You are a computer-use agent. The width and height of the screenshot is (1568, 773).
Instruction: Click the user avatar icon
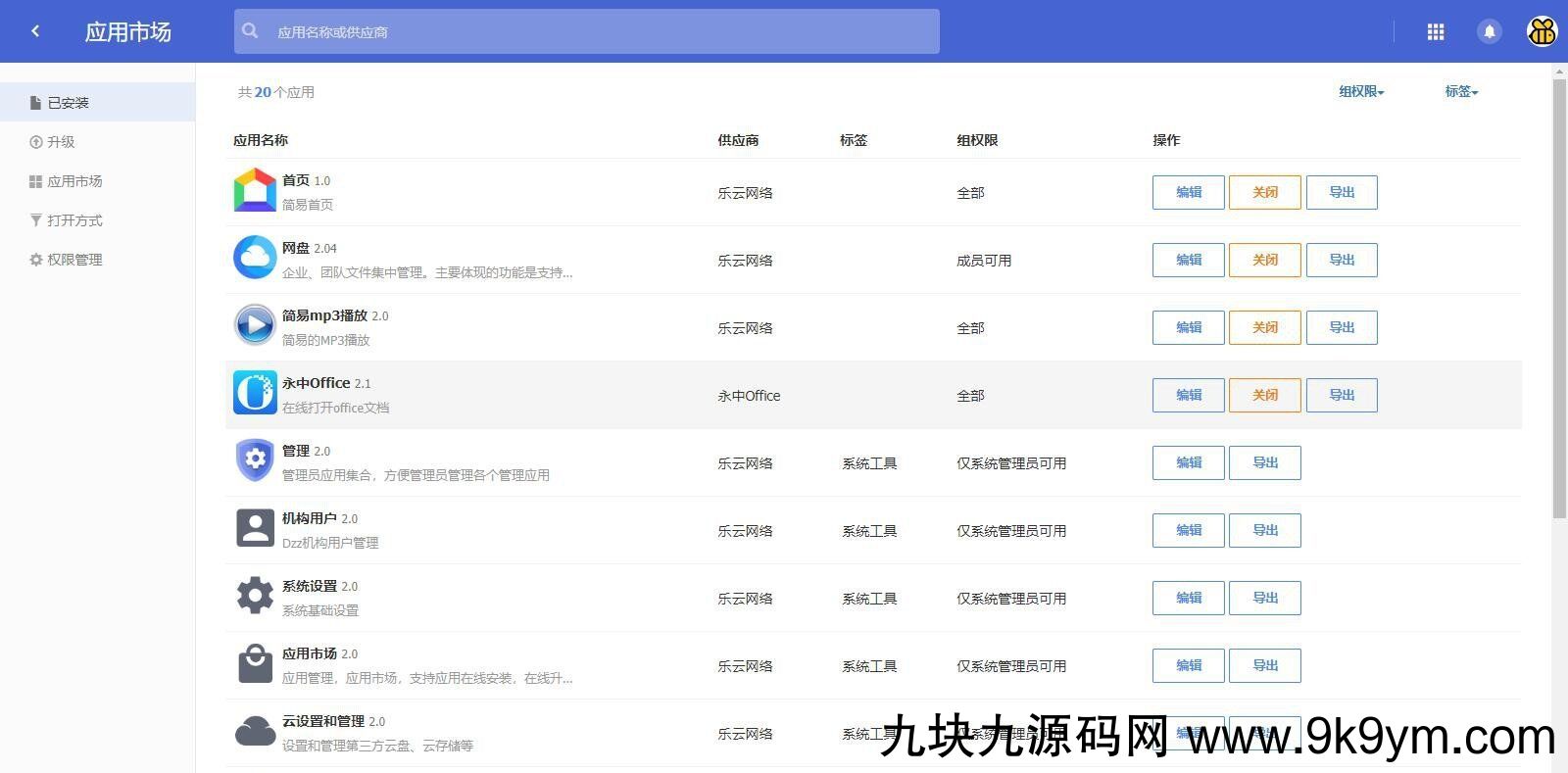point(1542,32)
